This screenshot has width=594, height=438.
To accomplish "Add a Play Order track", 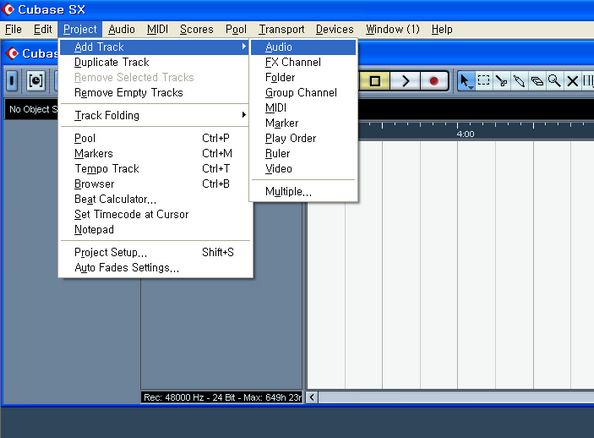I will pyautogui.click(x=303, y=138).
